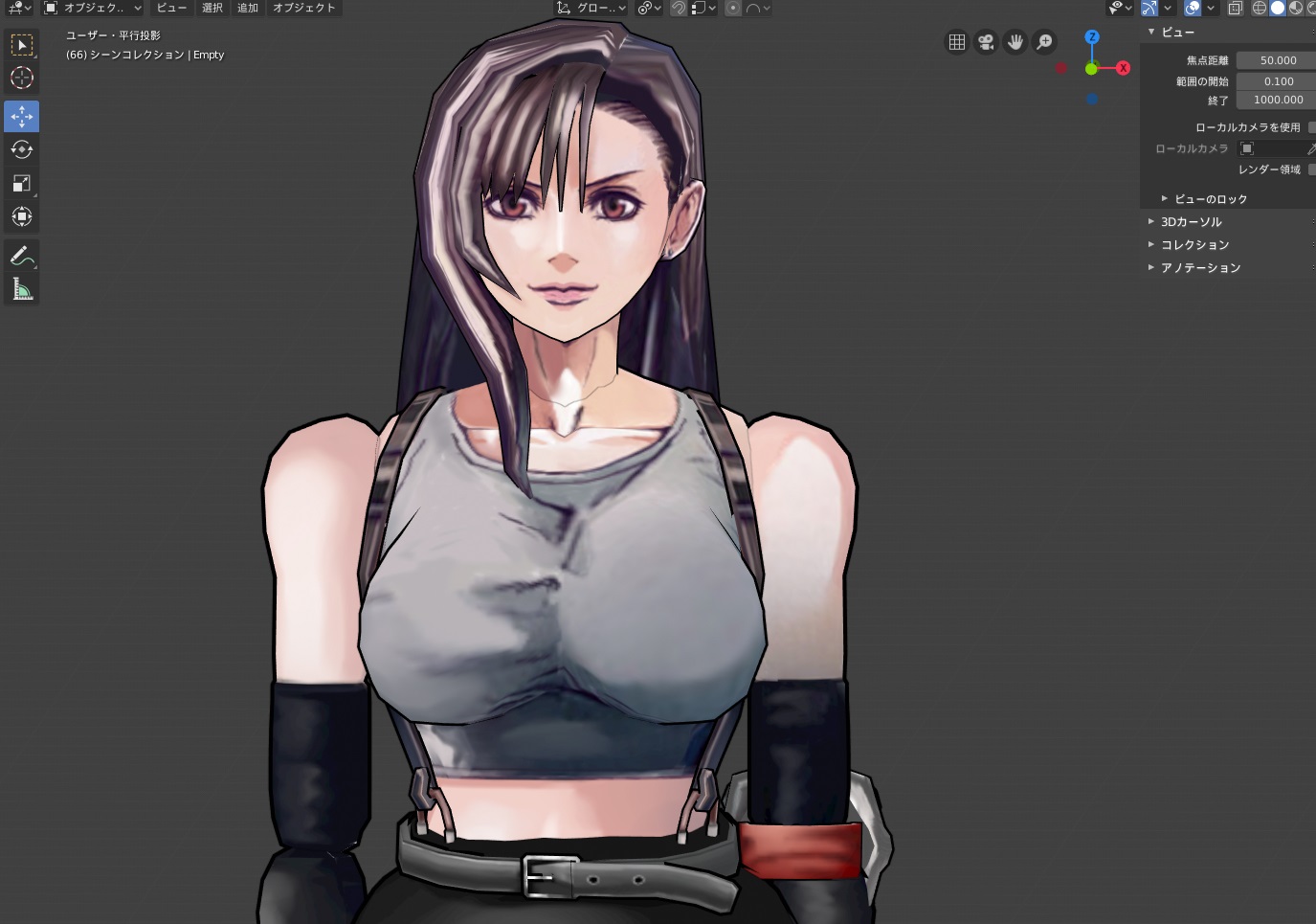Viewport: 1316px width, 924px height.
Task: Toggle proportional editing
Action: (732, 8)
